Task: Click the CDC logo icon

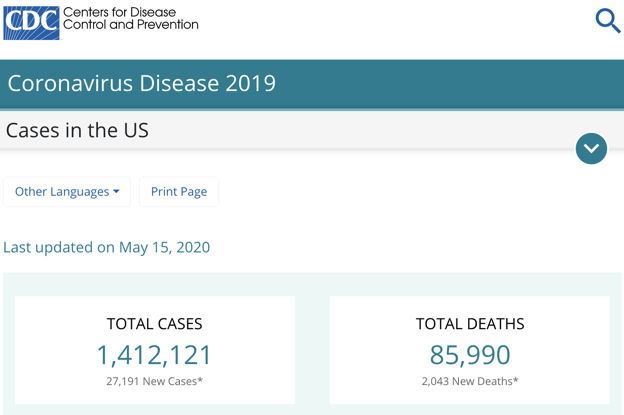Action: [x=31, y=21]
